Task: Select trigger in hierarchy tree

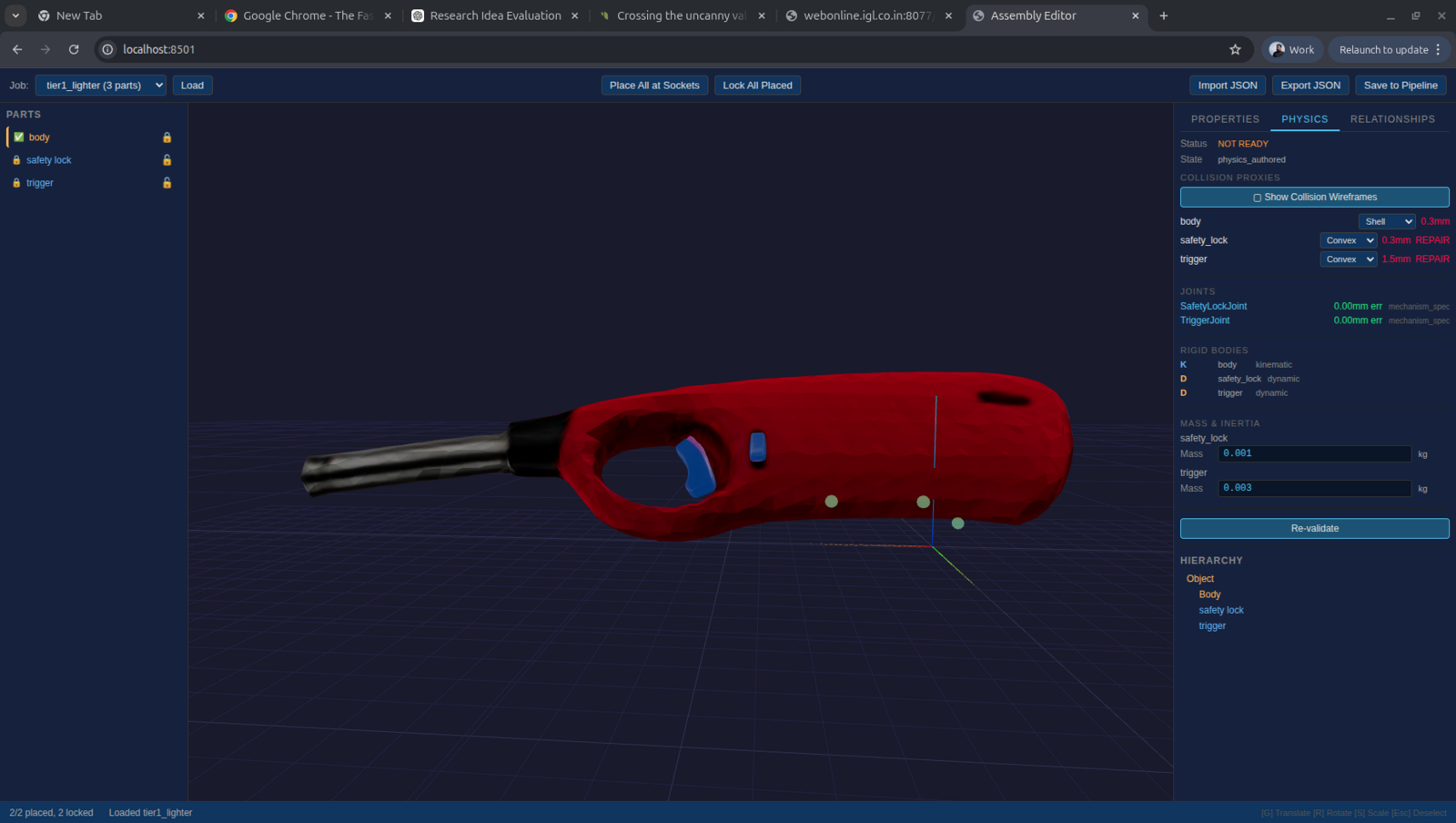Action: (1212, 626)
